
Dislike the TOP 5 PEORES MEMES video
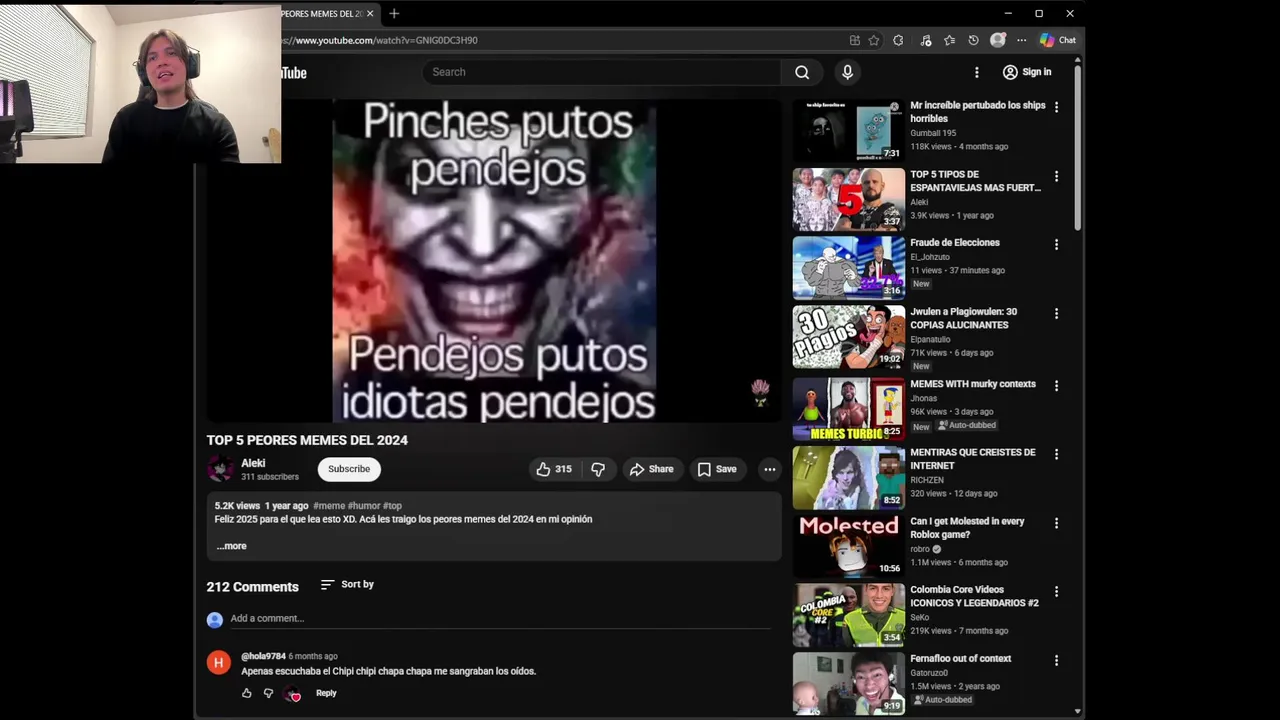click(598, 469)
